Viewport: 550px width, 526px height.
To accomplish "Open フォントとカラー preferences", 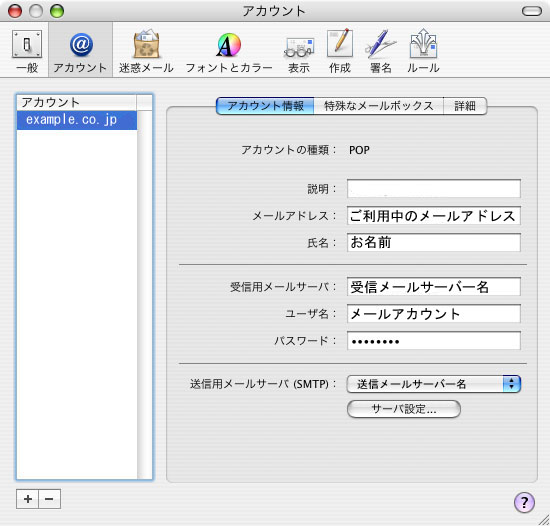I will click(229, 51).
